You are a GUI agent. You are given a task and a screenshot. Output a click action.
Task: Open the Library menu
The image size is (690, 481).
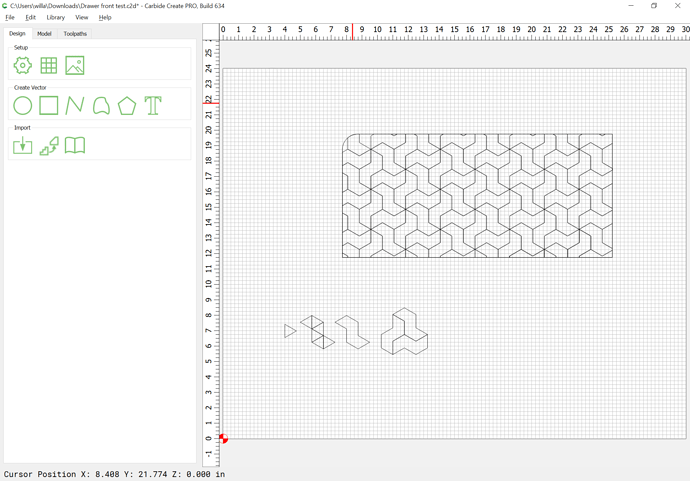pyautogui.click(x=55, y=17)
